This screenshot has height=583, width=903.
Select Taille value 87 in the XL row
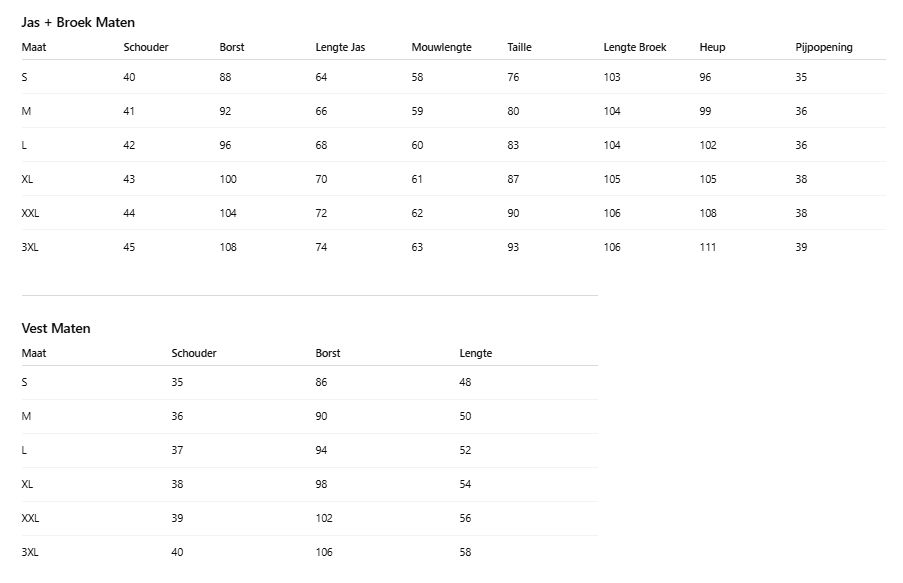(x=513, y=179)
